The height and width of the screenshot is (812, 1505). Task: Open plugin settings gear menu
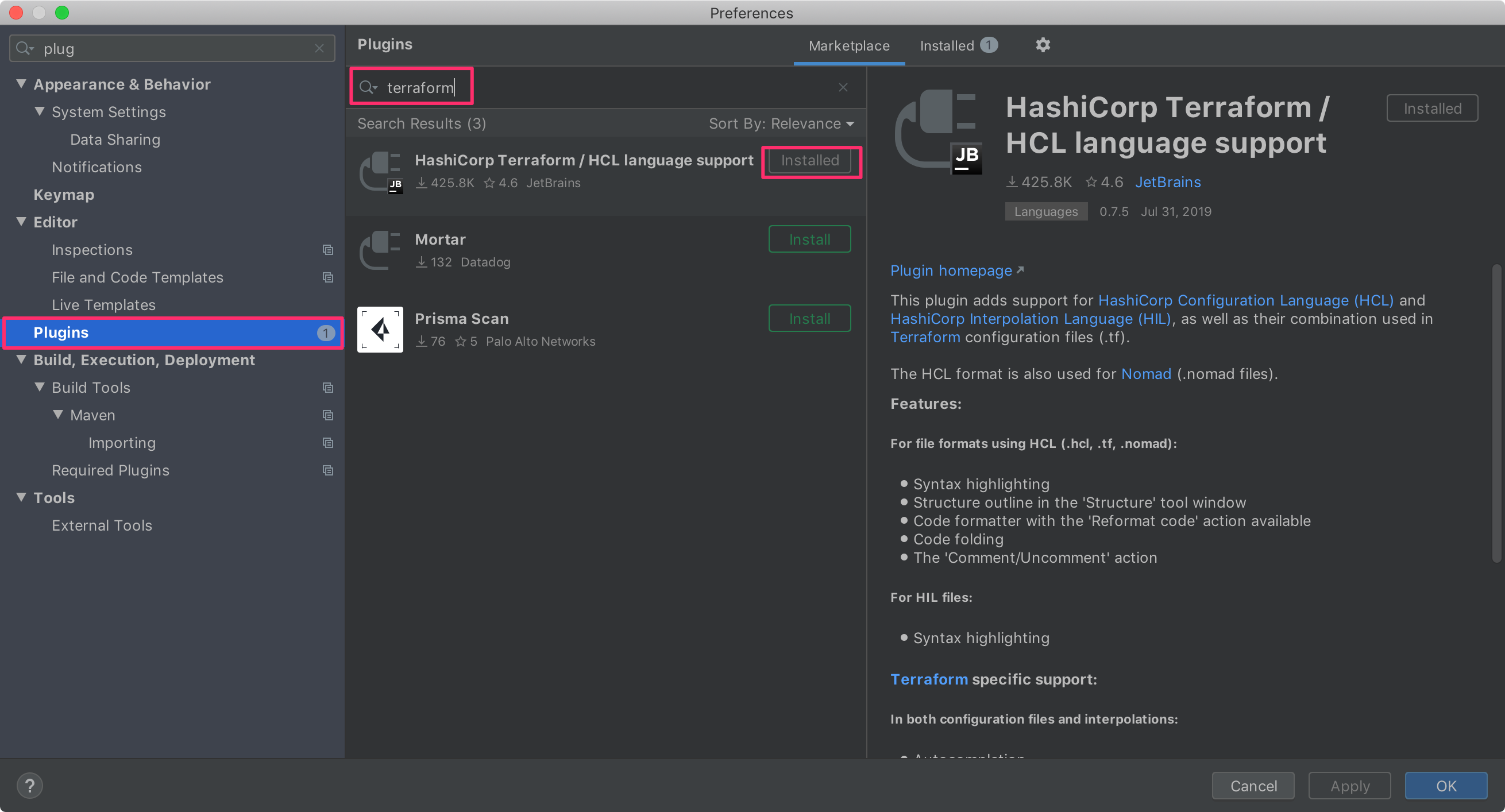1043,45
